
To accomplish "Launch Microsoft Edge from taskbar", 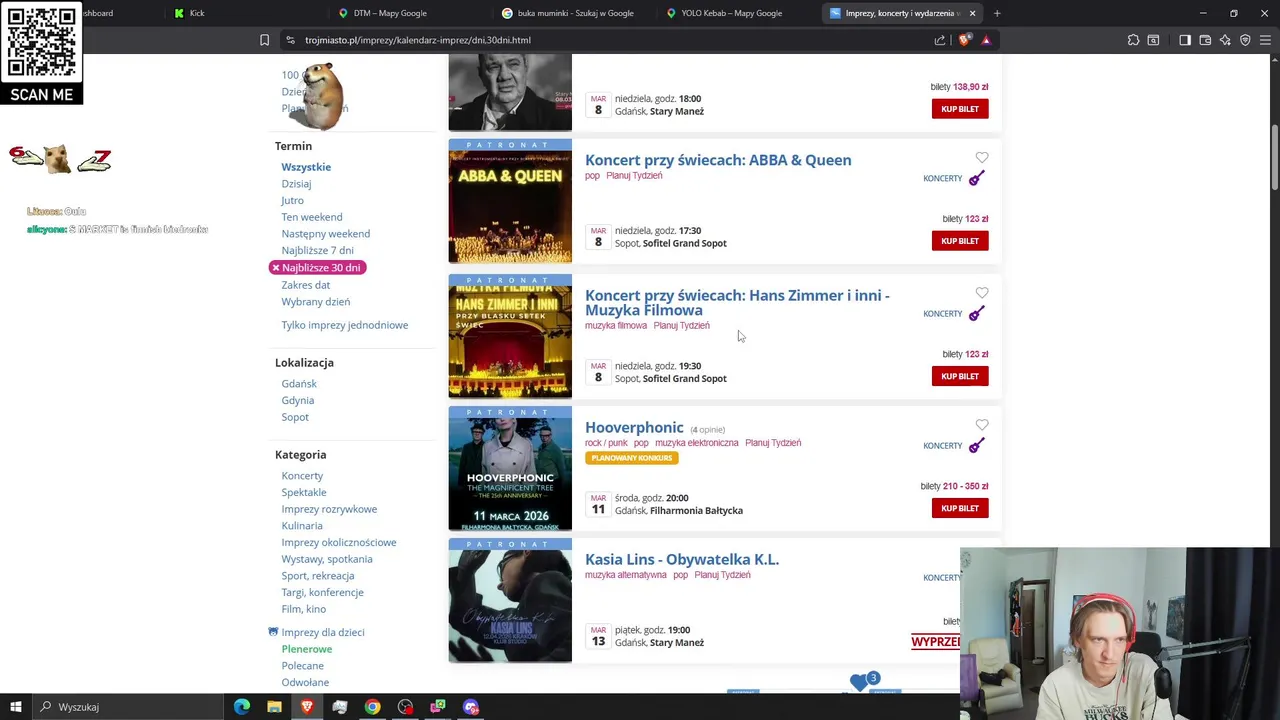I will coord(242,707).
